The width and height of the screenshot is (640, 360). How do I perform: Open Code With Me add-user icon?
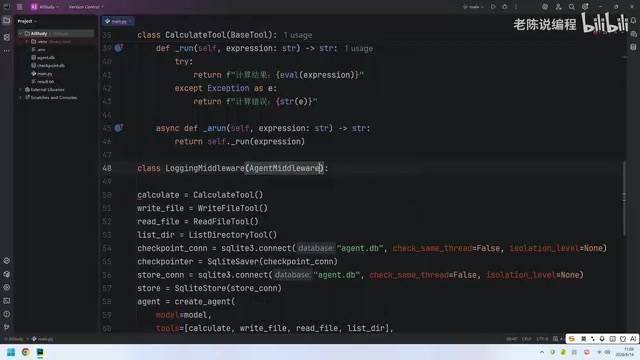(558, 7)
